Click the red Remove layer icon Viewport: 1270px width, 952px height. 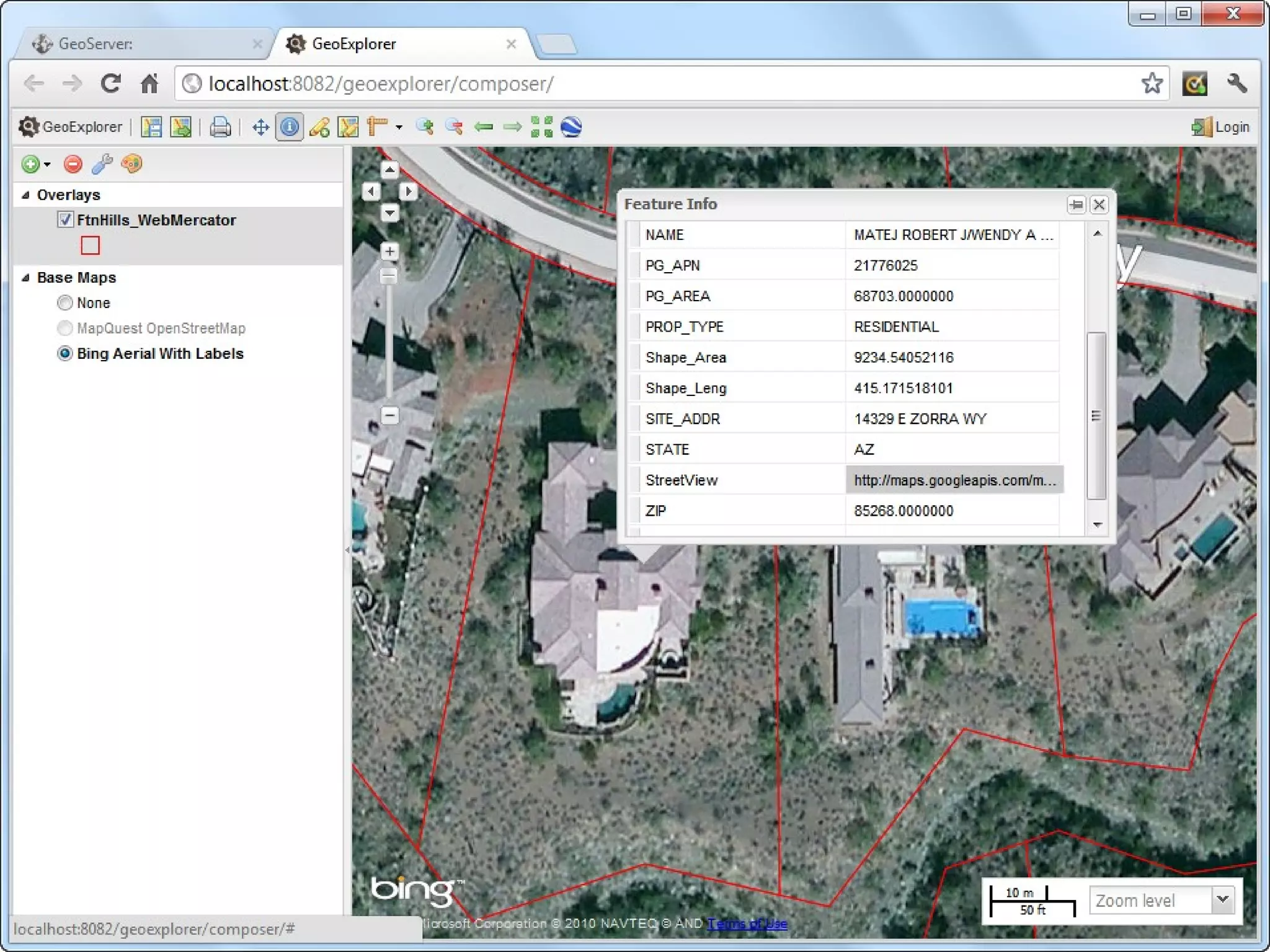pyautogui.click(x=73, y=164)
